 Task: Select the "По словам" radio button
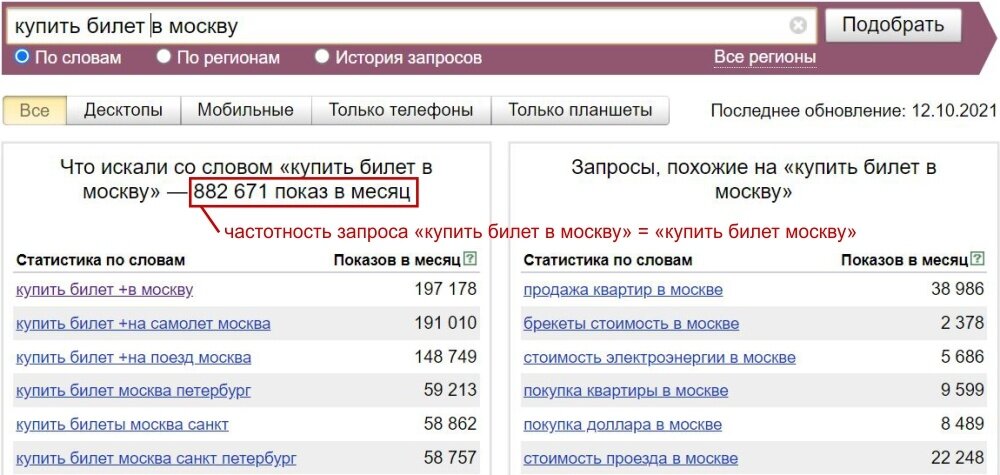point(22,57)
